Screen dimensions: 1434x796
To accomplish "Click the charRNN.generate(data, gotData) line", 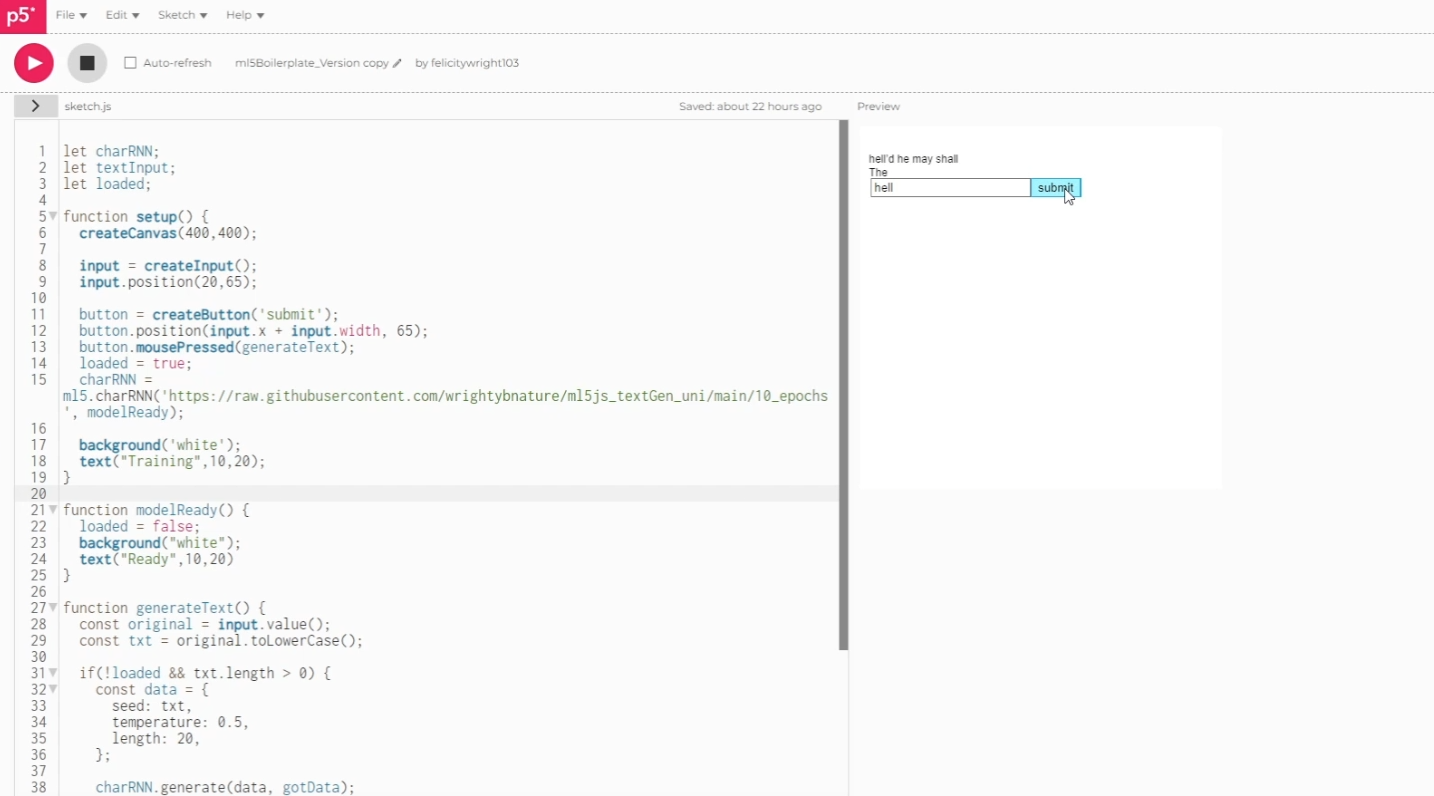I will coord(225,788).
